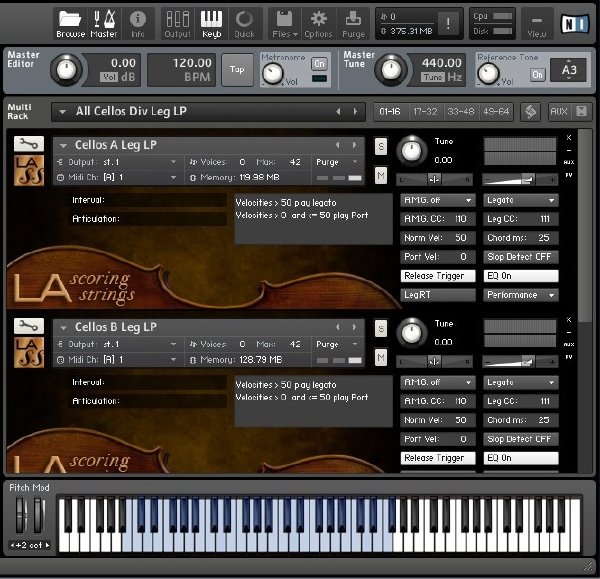Viewport: 600px width, 579px height.
Task: Mute the Cellos B instrument
Action: (381, 358)
